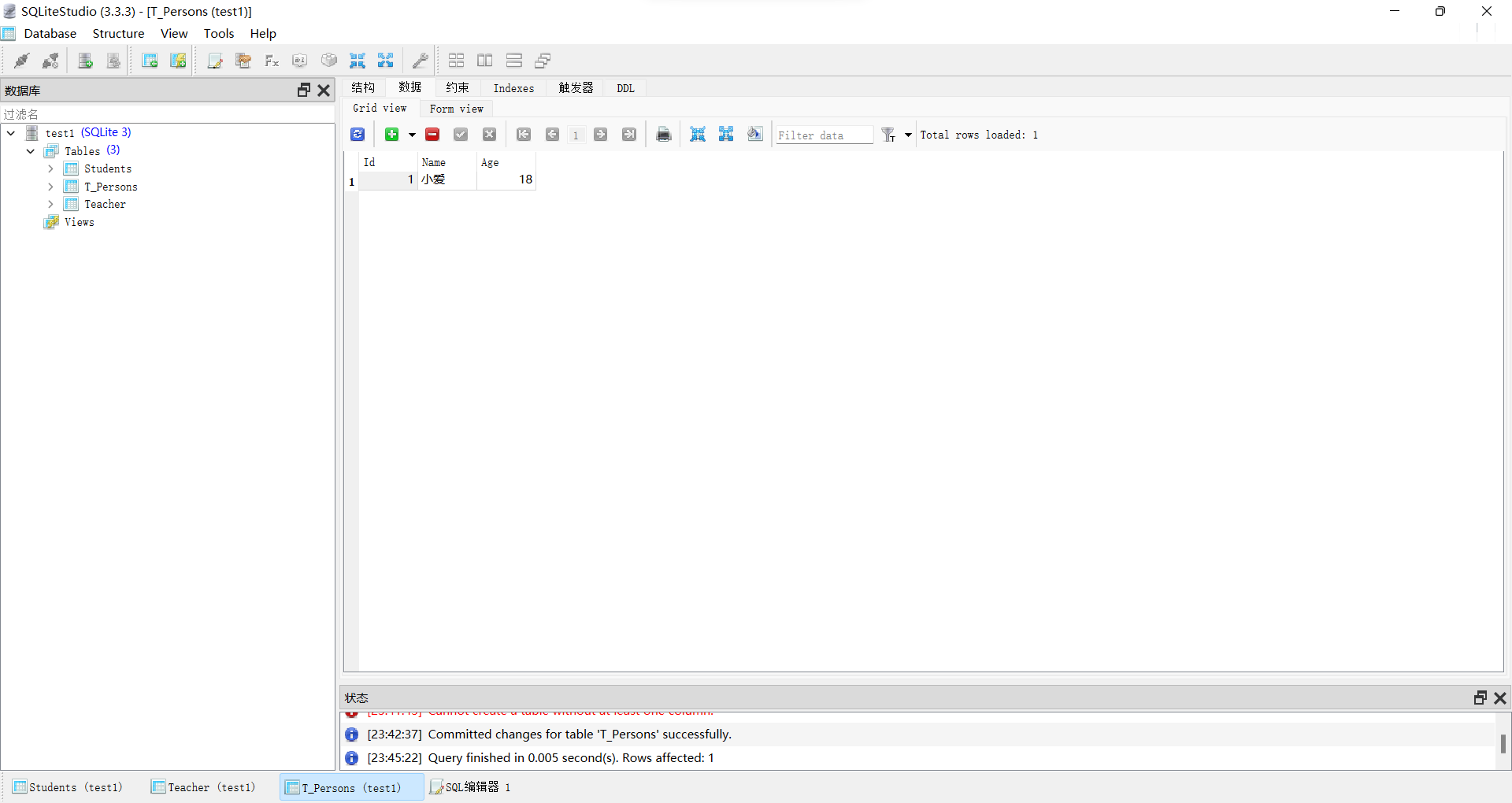The height and width of the screenshot is (803, 1512).
Task: Insert a new row into T_Persons
Action: tap(392, 135)
